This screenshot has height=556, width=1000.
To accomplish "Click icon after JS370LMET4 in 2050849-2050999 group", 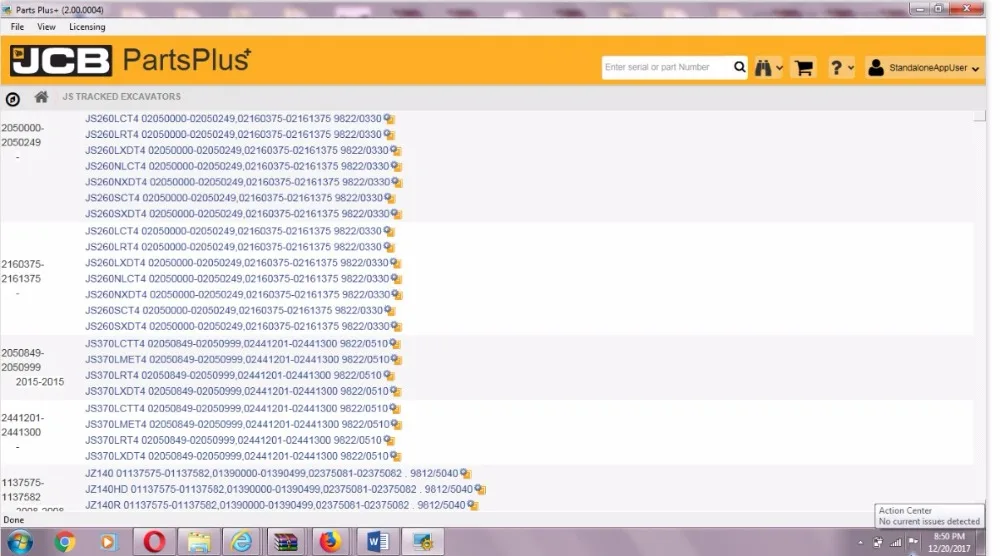I will point(397,360).
